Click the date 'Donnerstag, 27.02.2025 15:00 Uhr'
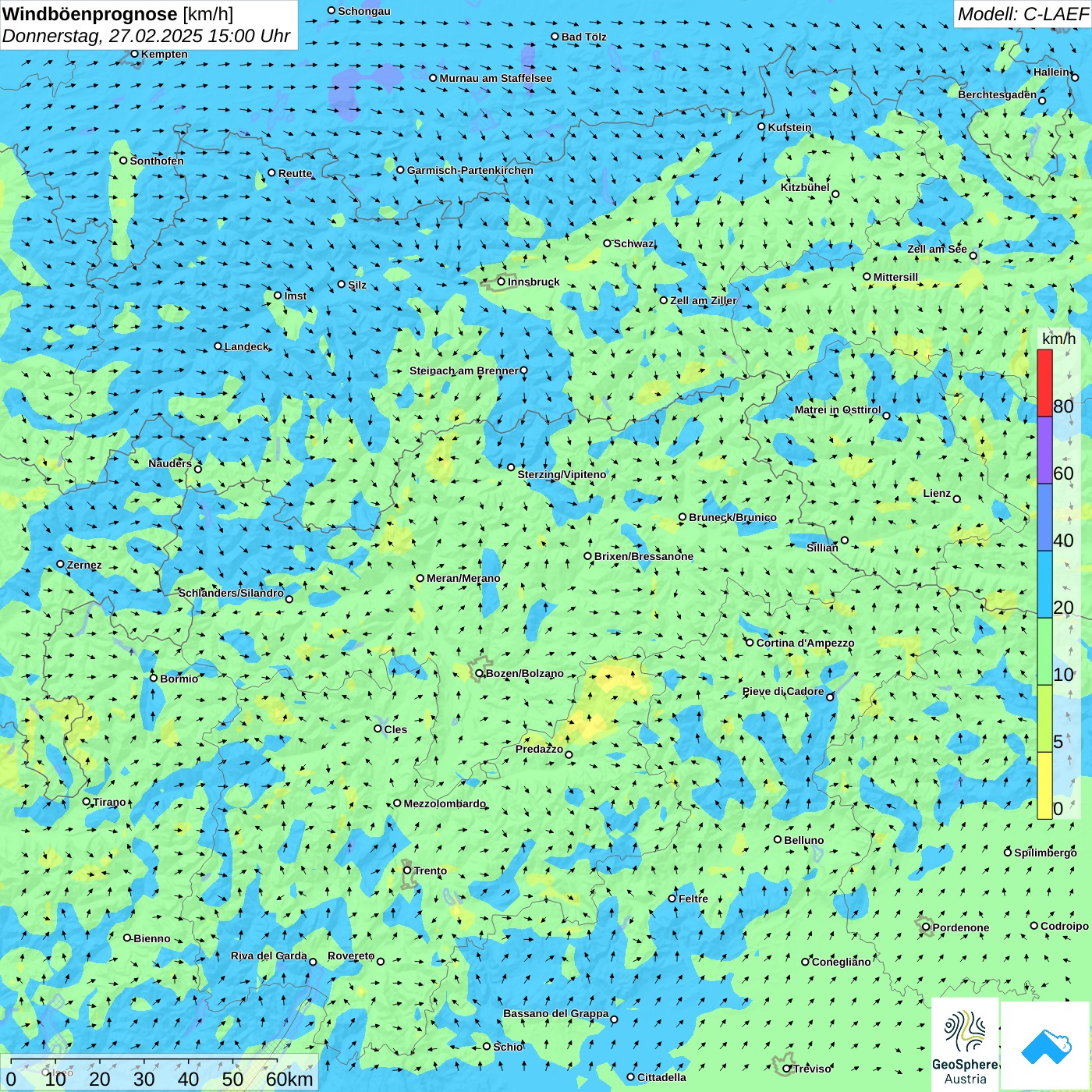 tap(147, 36)
